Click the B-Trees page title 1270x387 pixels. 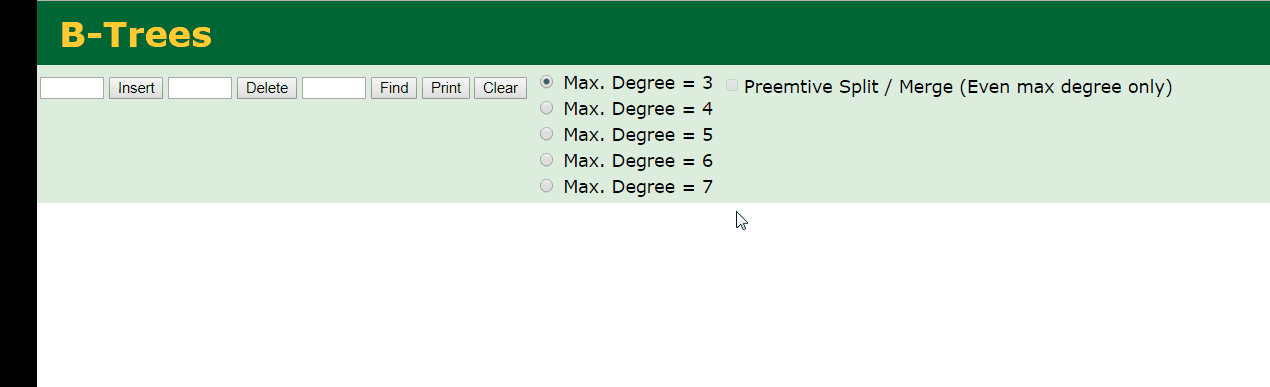pyautogui.click(x=136, y=34)
